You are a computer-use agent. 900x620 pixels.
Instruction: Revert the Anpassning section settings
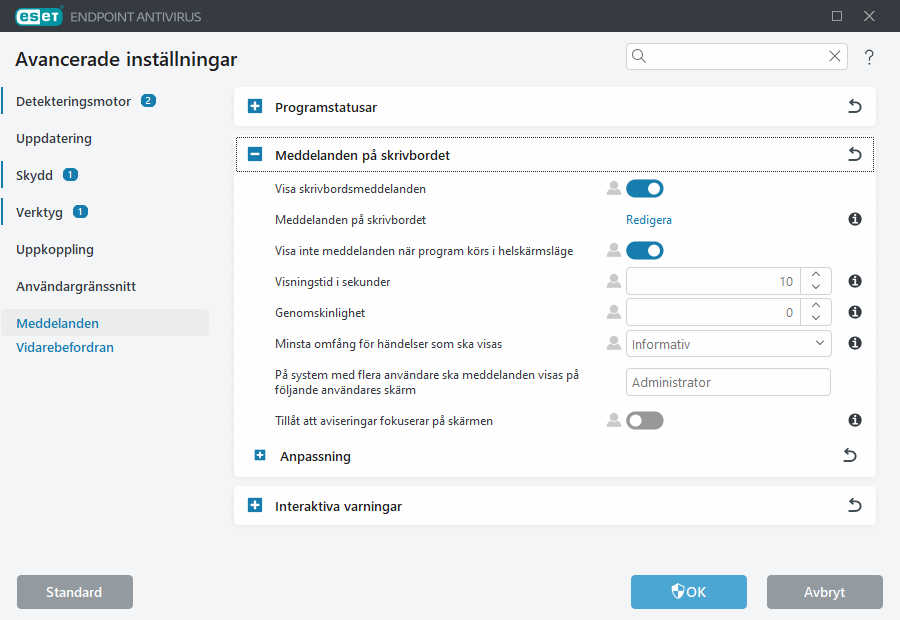click(849, 455)
